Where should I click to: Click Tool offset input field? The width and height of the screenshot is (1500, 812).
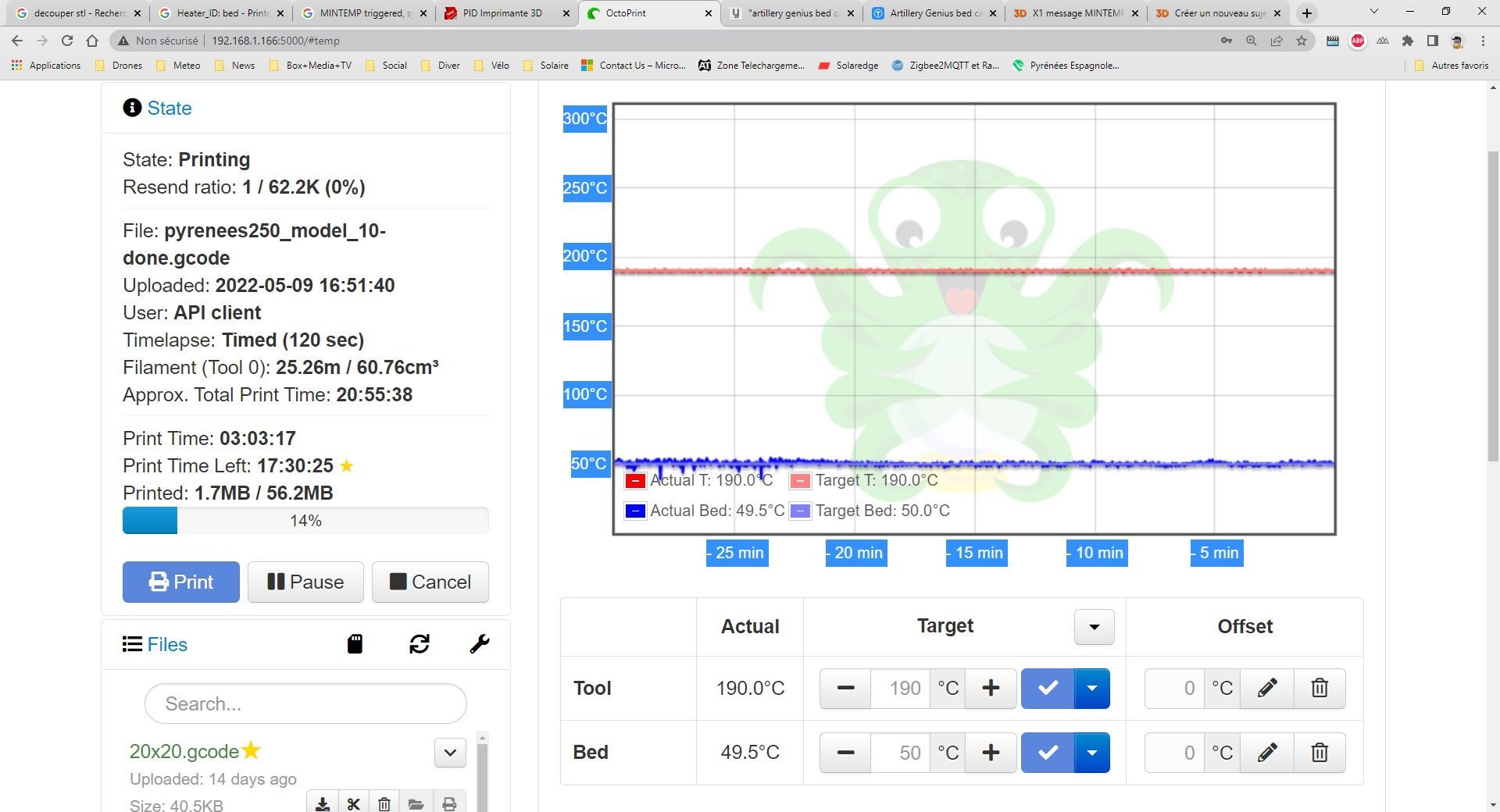[1174, 688]
